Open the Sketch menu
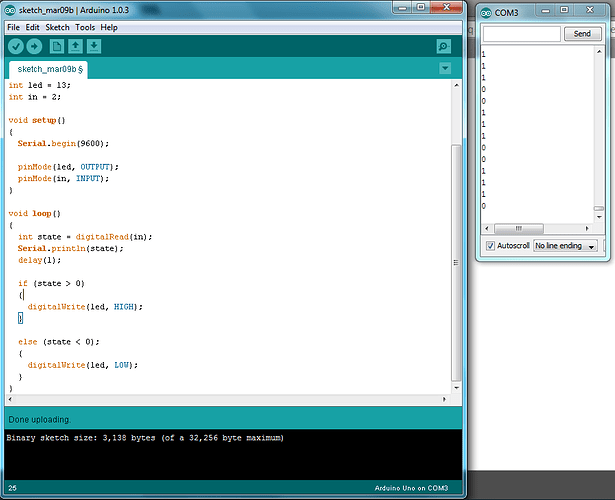Image resolution: width=615 pixels, height=500 pixels. (57, 27)
